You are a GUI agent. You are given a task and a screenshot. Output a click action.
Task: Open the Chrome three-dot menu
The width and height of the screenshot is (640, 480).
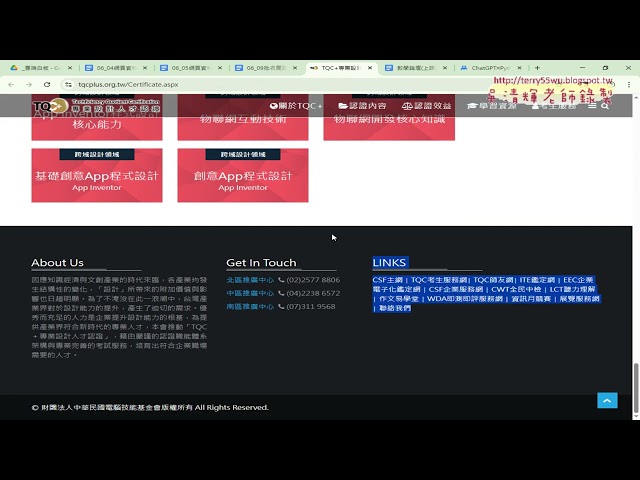point(629,84)
